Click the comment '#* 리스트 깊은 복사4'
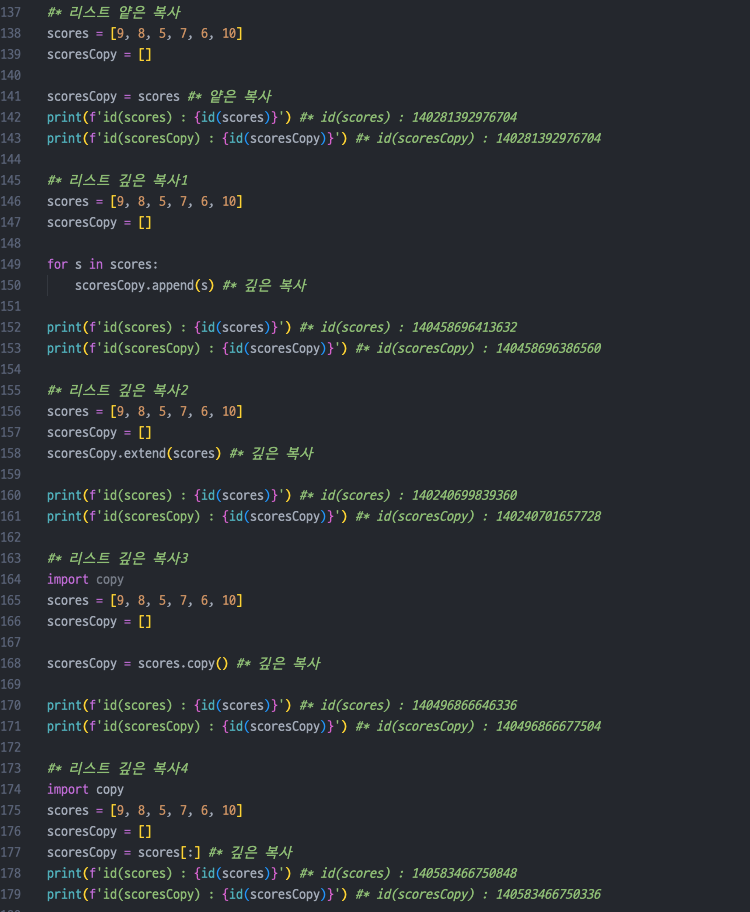 point(118,768)
